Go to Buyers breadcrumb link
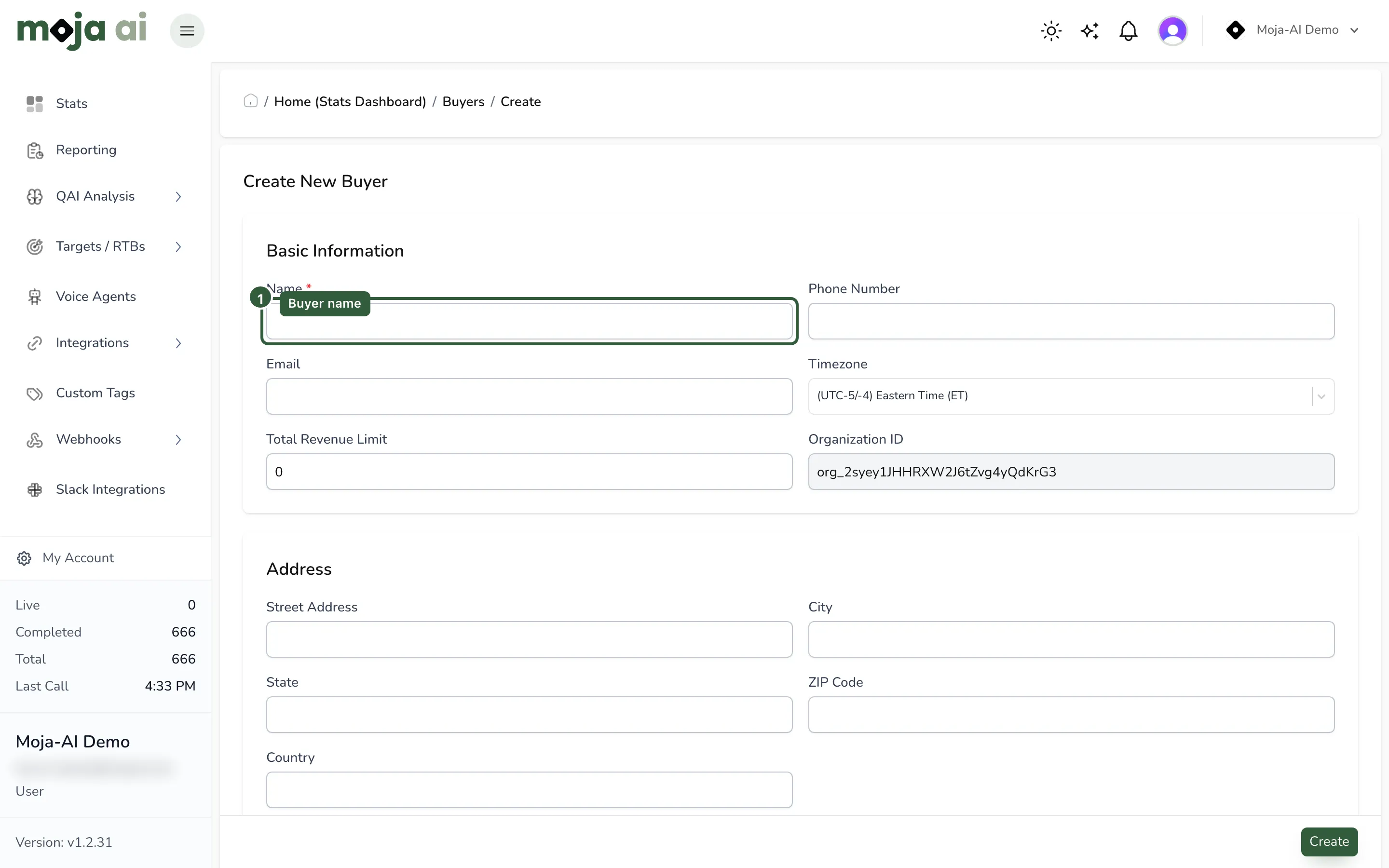The width and height of the screenshot is (1389, 868). coord(463,102)
